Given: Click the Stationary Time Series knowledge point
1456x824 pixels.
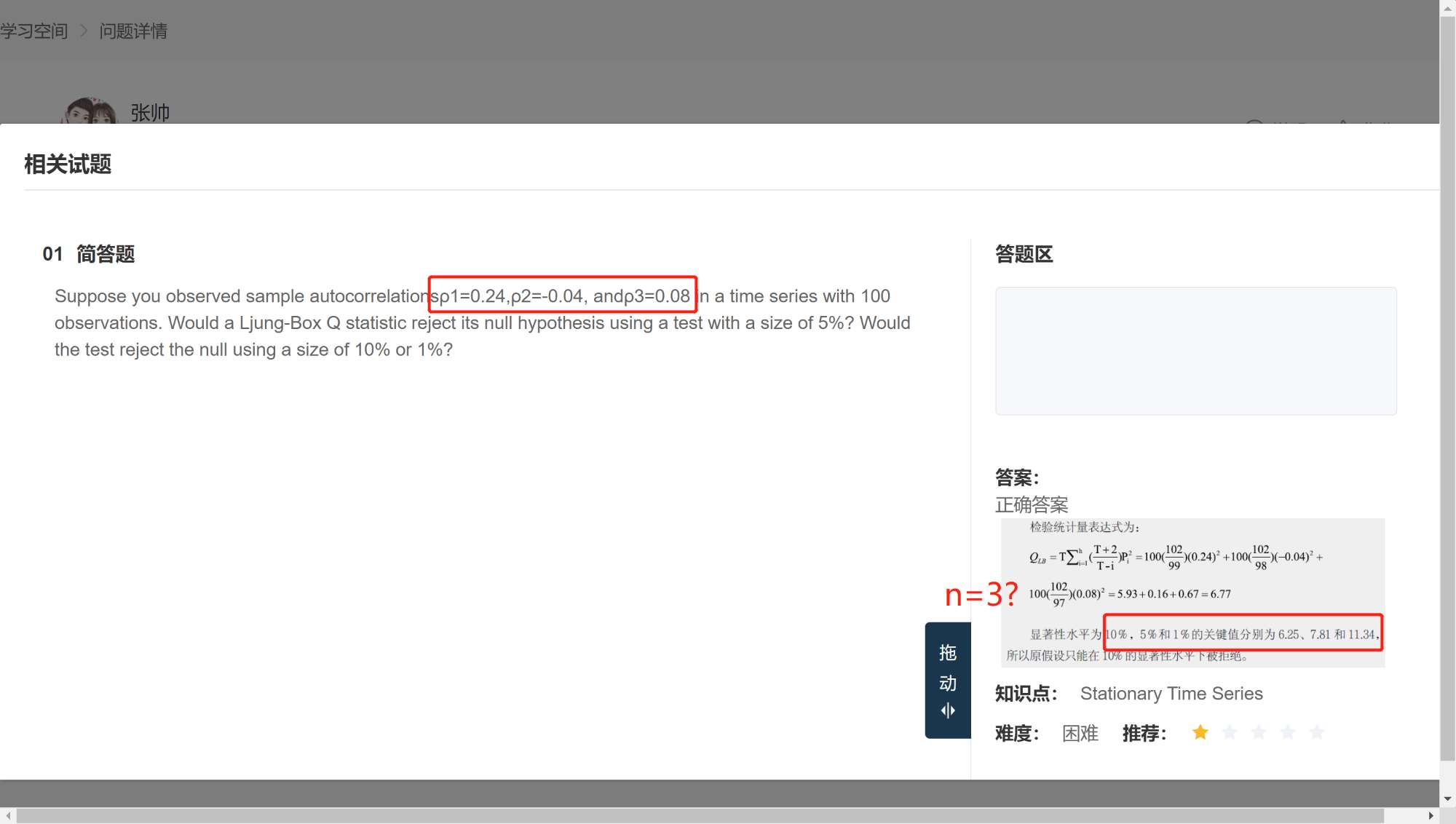Looking at the screenshot, I should [1171, 694].
